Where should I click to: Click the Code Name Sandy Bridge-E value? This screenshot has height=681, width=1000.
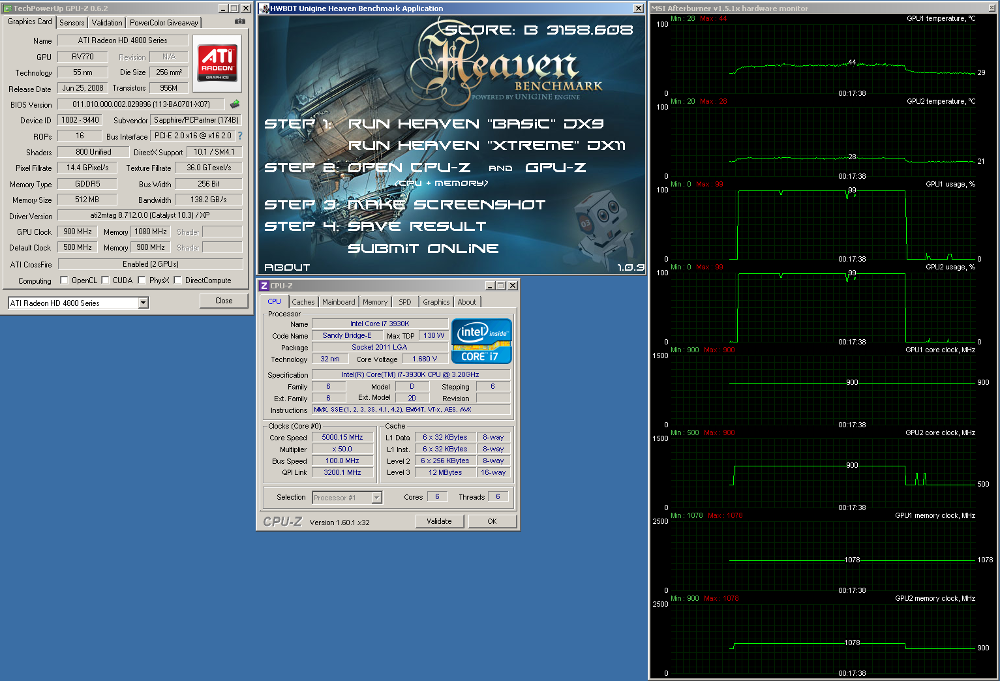click(x=347, y=335)
